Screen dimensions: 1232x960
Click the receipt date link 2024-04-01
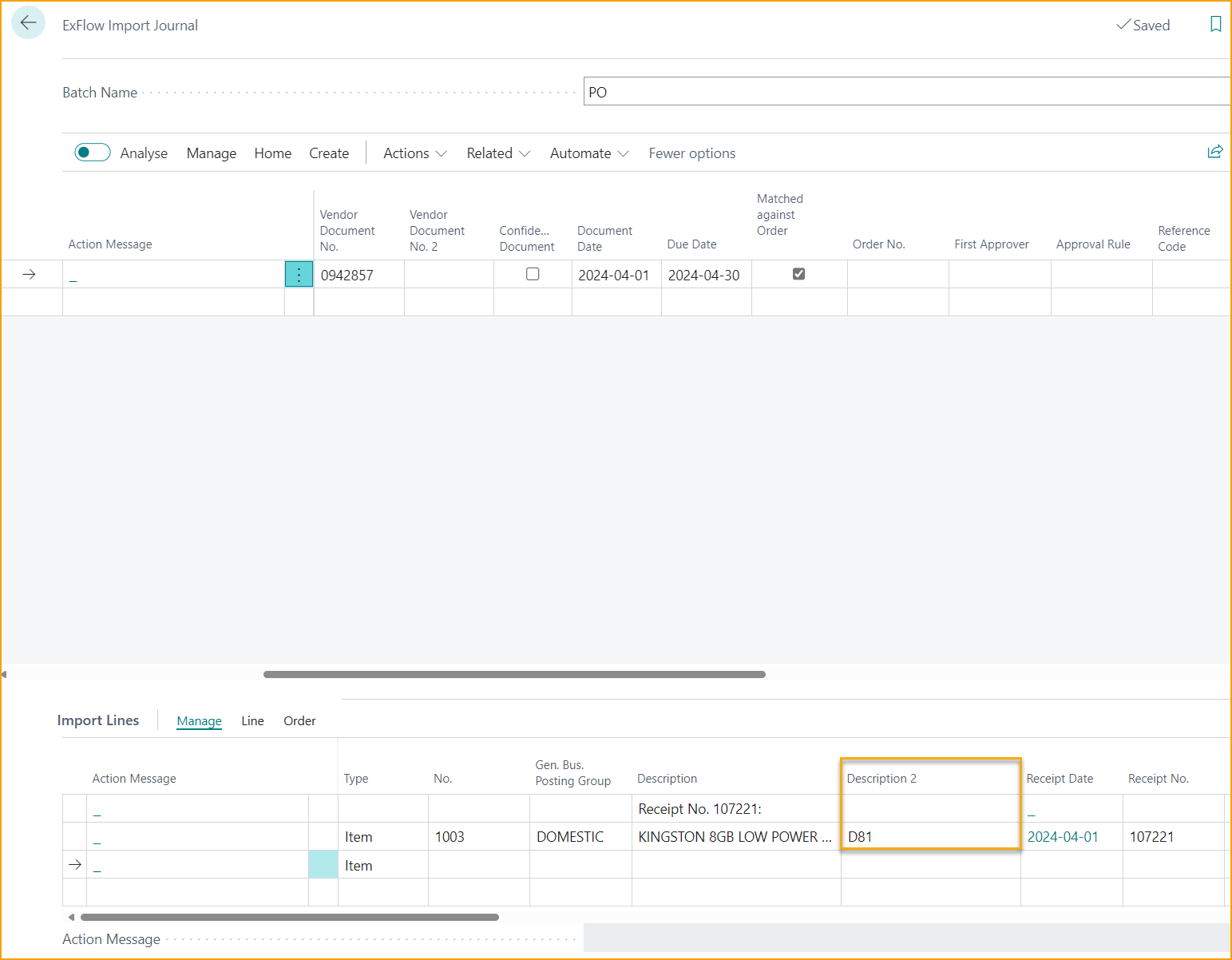[x=1063, y=837]
